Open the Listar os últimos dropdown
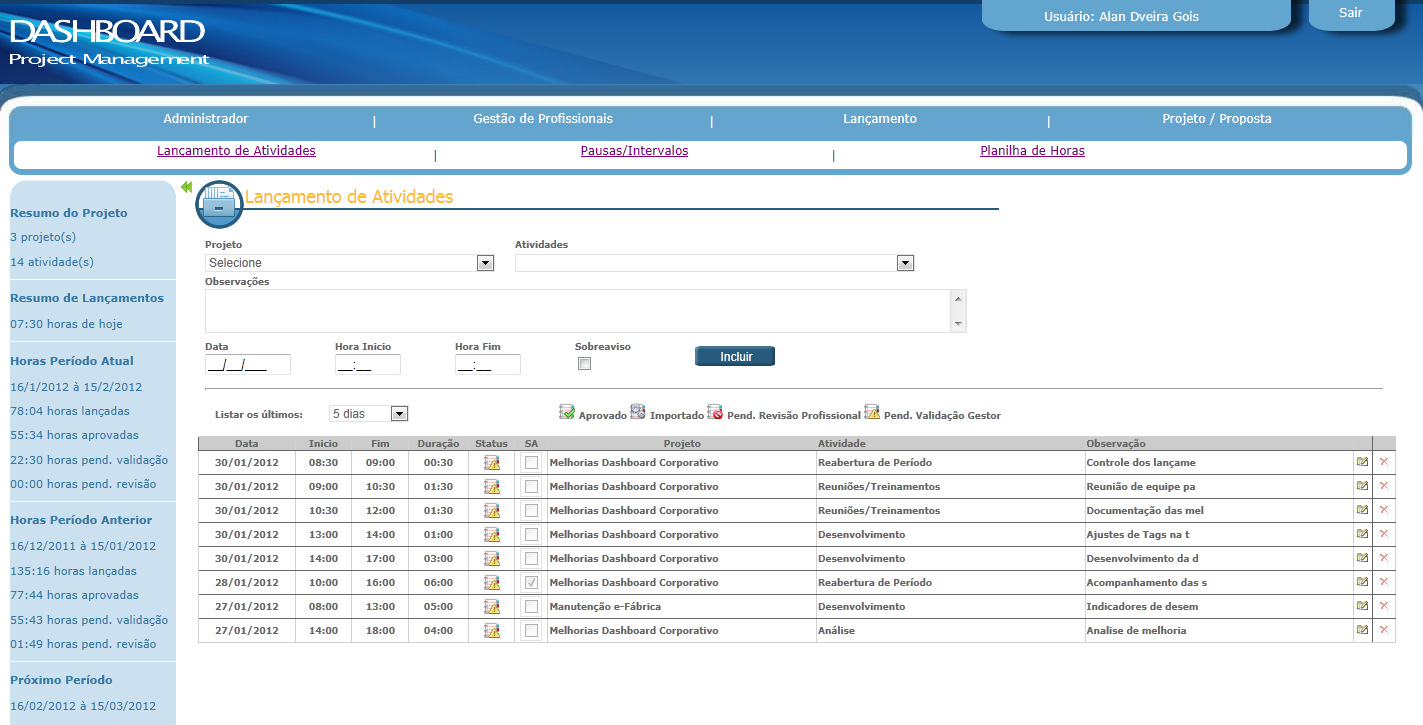This screenshot has width=1423, height=725. (x=369, y=413)
